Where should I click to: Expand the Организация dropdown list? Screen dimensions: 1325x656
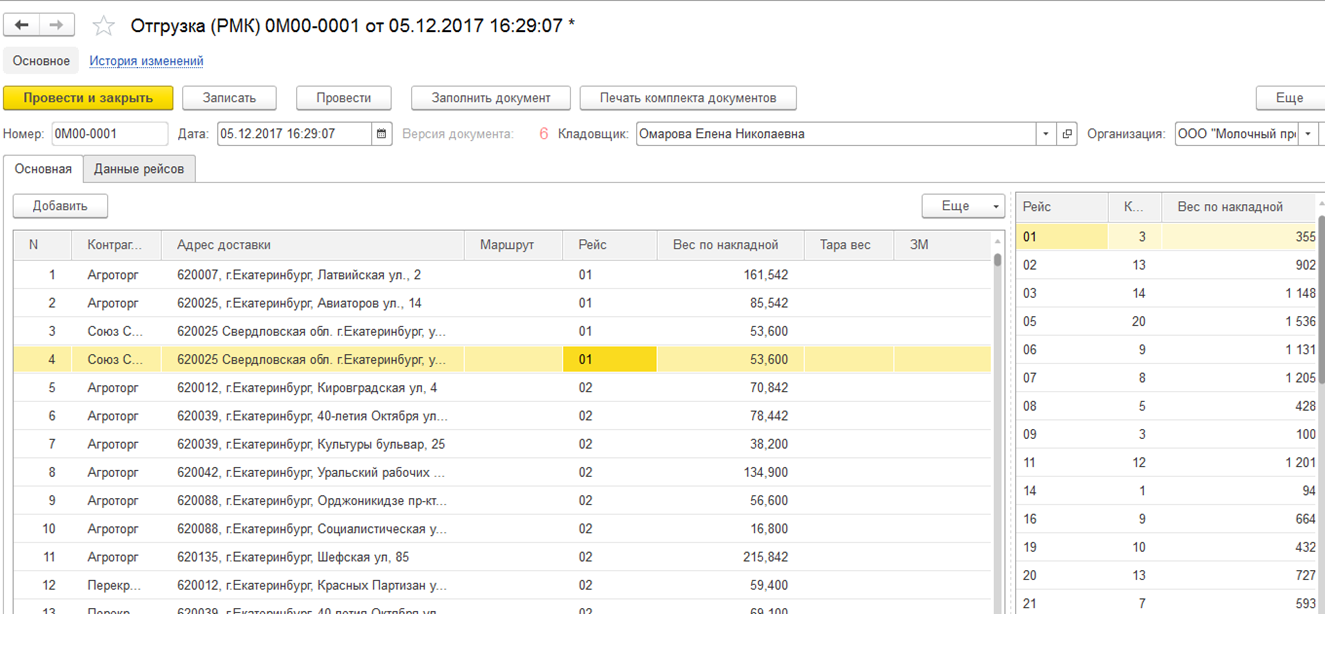tap(1308, 134)
